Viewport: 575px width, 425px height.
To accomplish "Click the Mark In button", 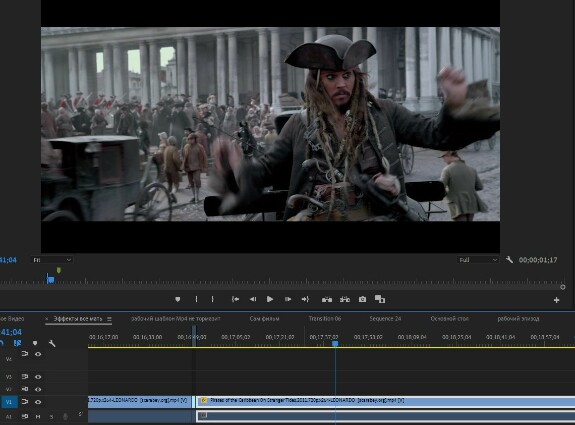I will (x=197, y=300).
